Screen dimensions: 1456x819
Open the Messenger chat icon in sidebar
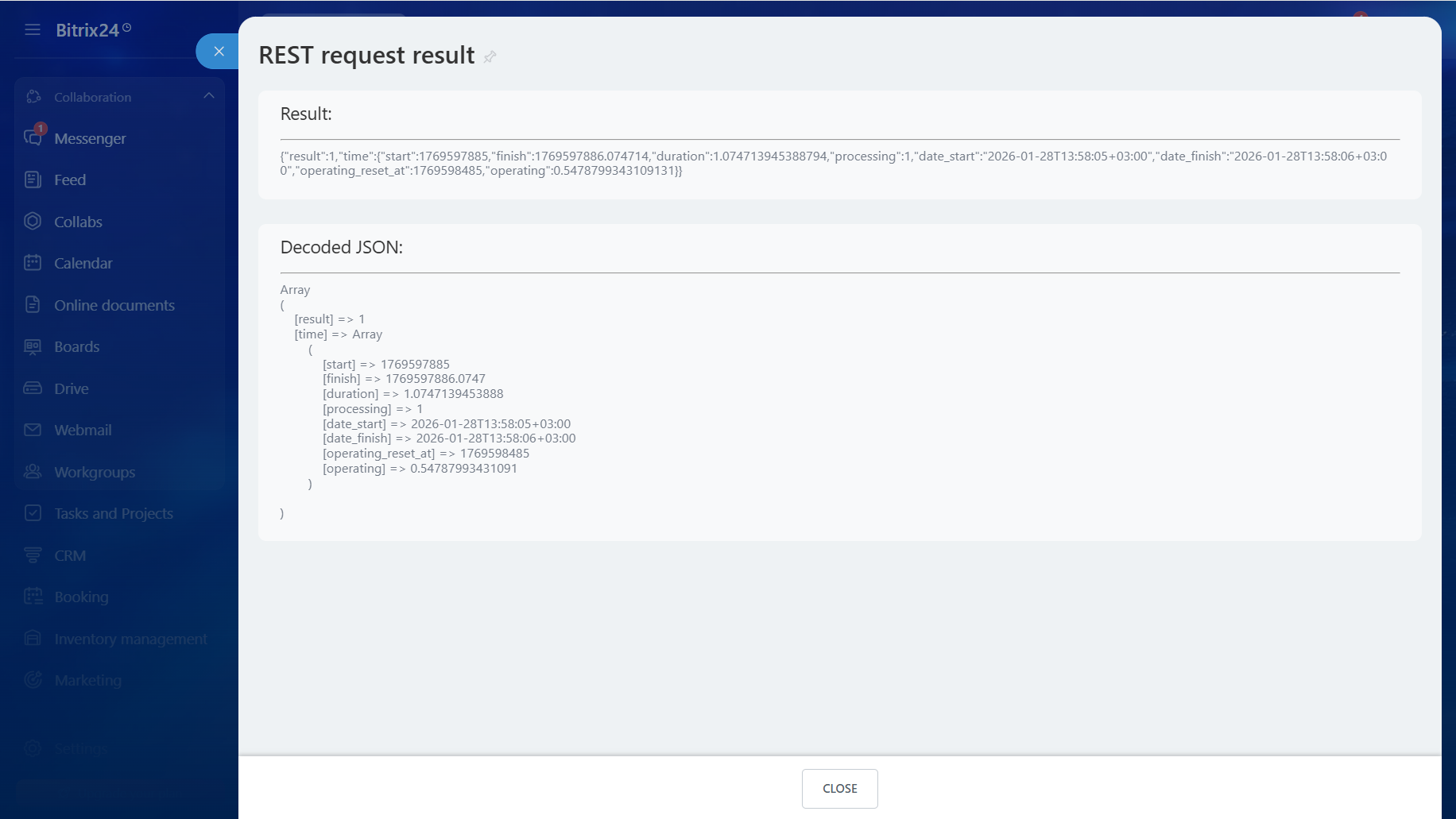point(33,137)
